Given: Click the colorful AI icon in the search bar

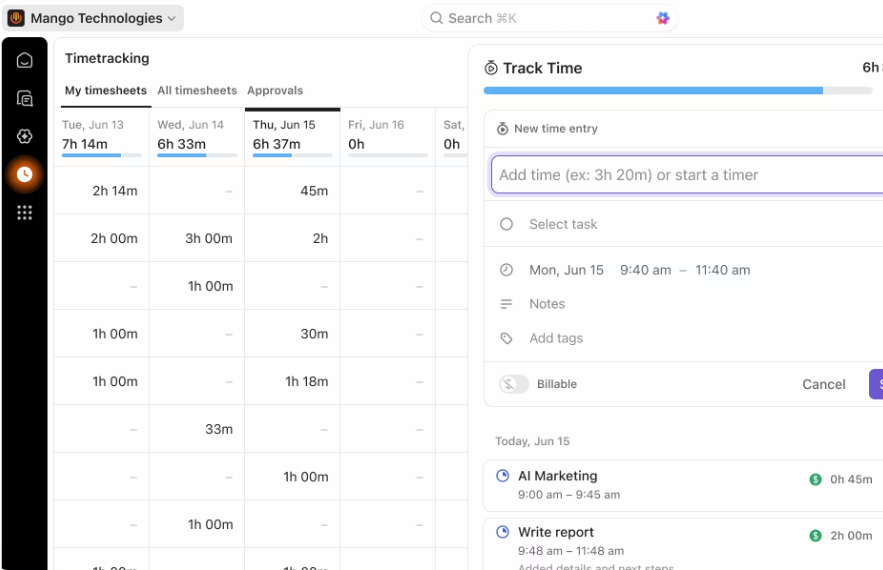Looking at the screenshot, I should [663, 18].
